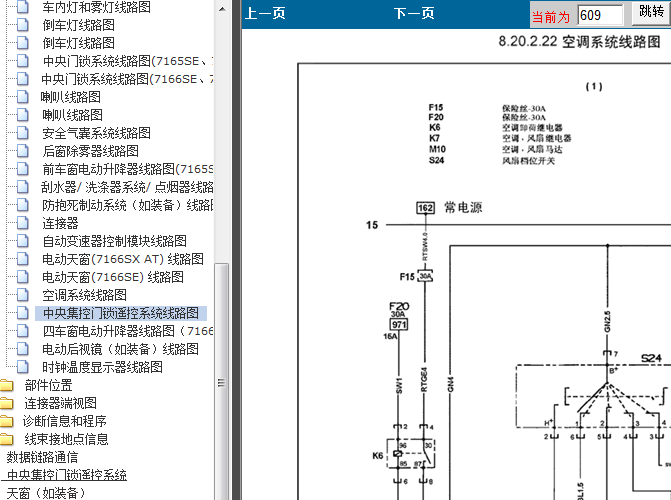Click document icon beside 后窗除雾器线路图
This screenshot has height=500, width=671.
pyautogui.click(x=23, y=151)
